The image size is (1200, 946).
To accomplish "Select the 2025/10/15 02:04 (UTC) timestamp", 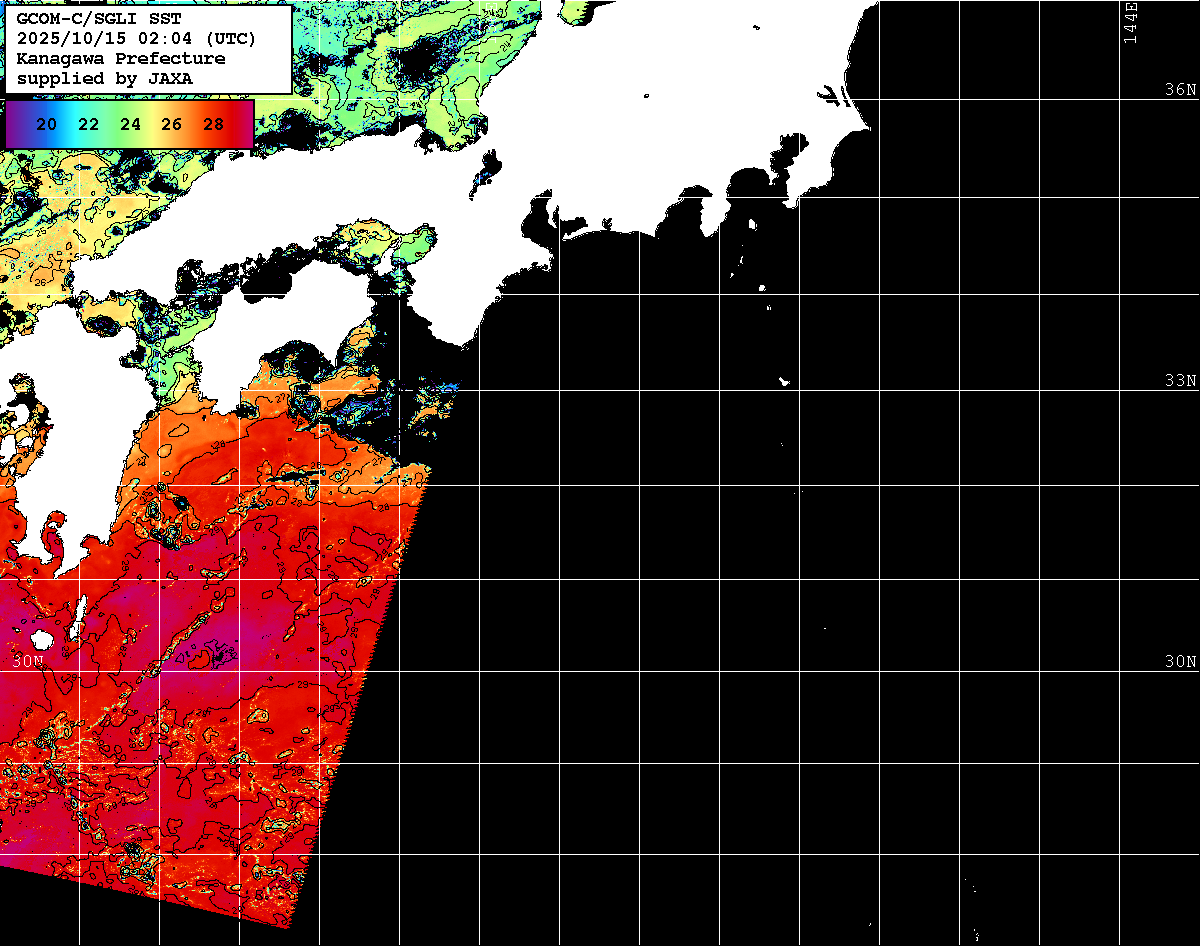I will 136,38.
